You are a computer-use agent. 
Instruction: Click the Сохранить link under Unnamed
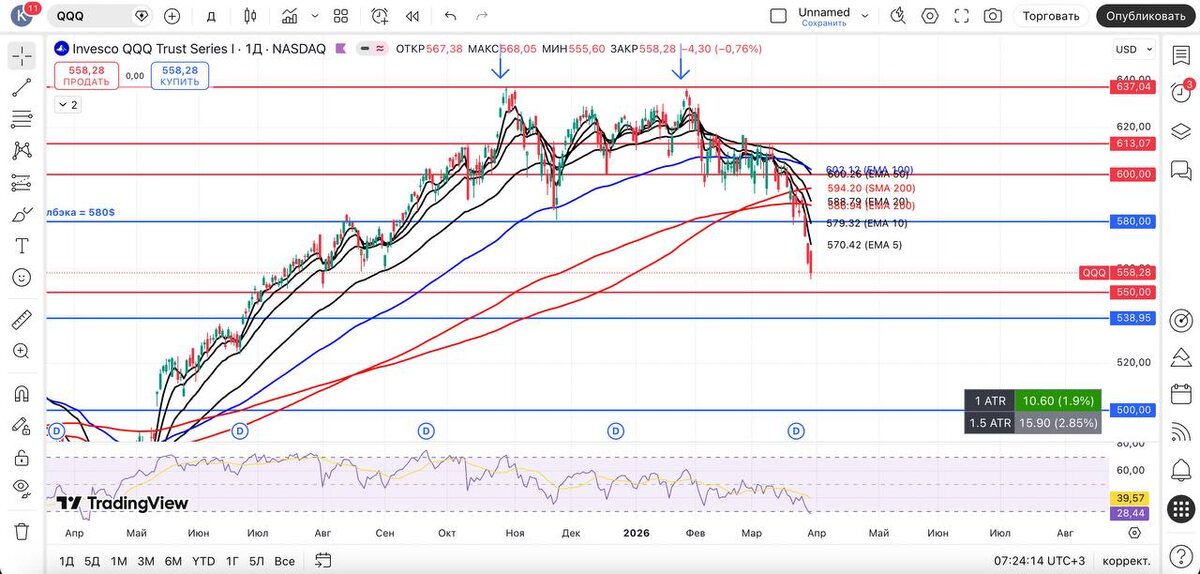[824, 22]
